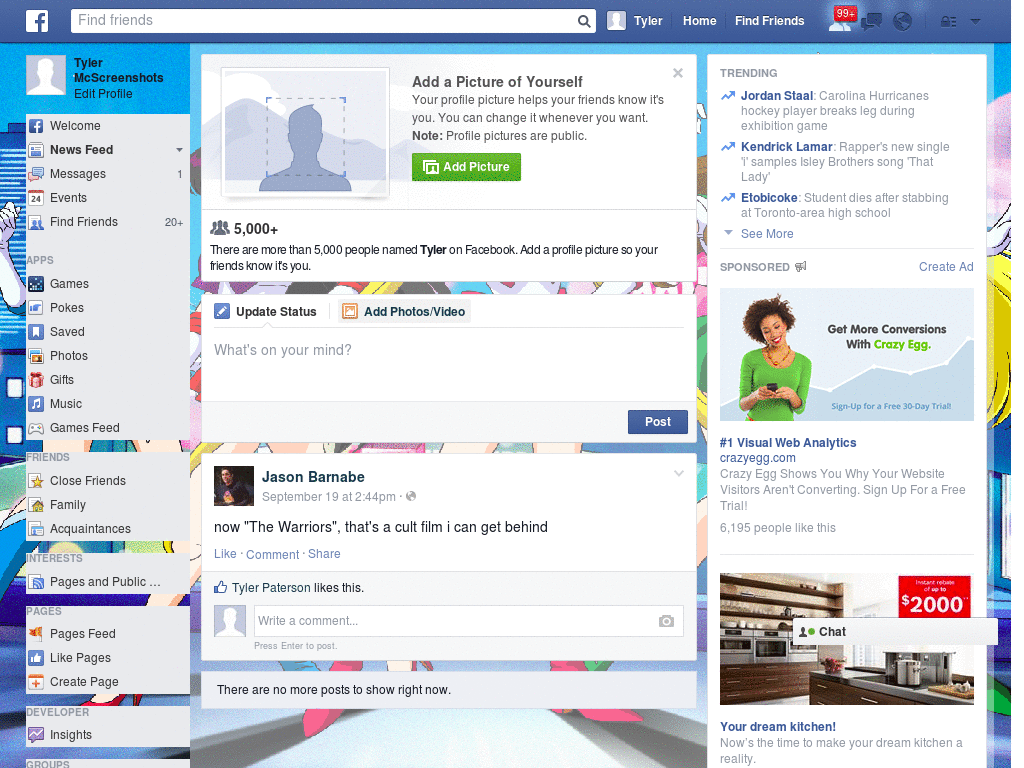
Task: Click Comment link under post
Action: pos(272,554)
